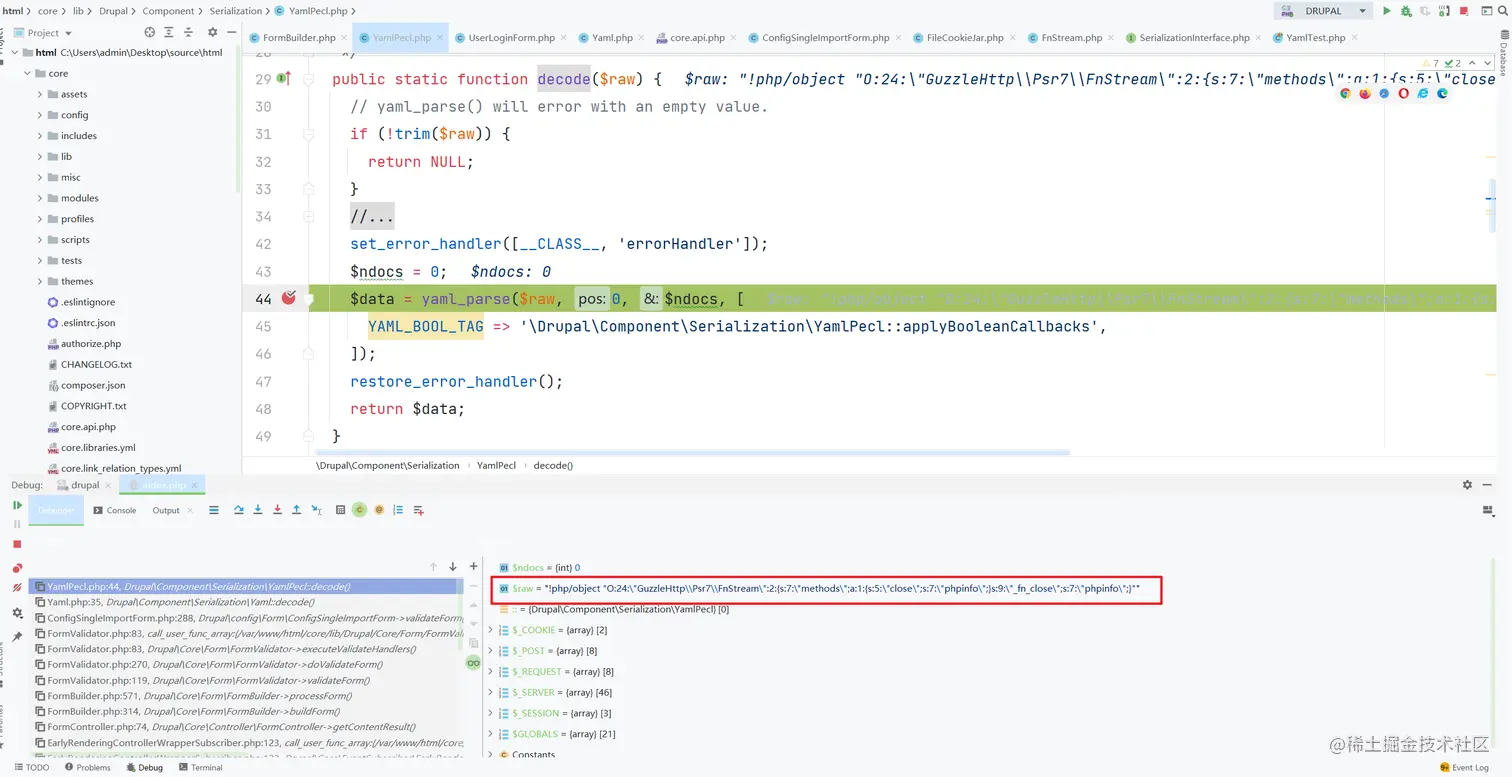1512x777 pixels.
Task: Switch to ConfigSingleImportForm.php tab
Action: tap(825, 38)
